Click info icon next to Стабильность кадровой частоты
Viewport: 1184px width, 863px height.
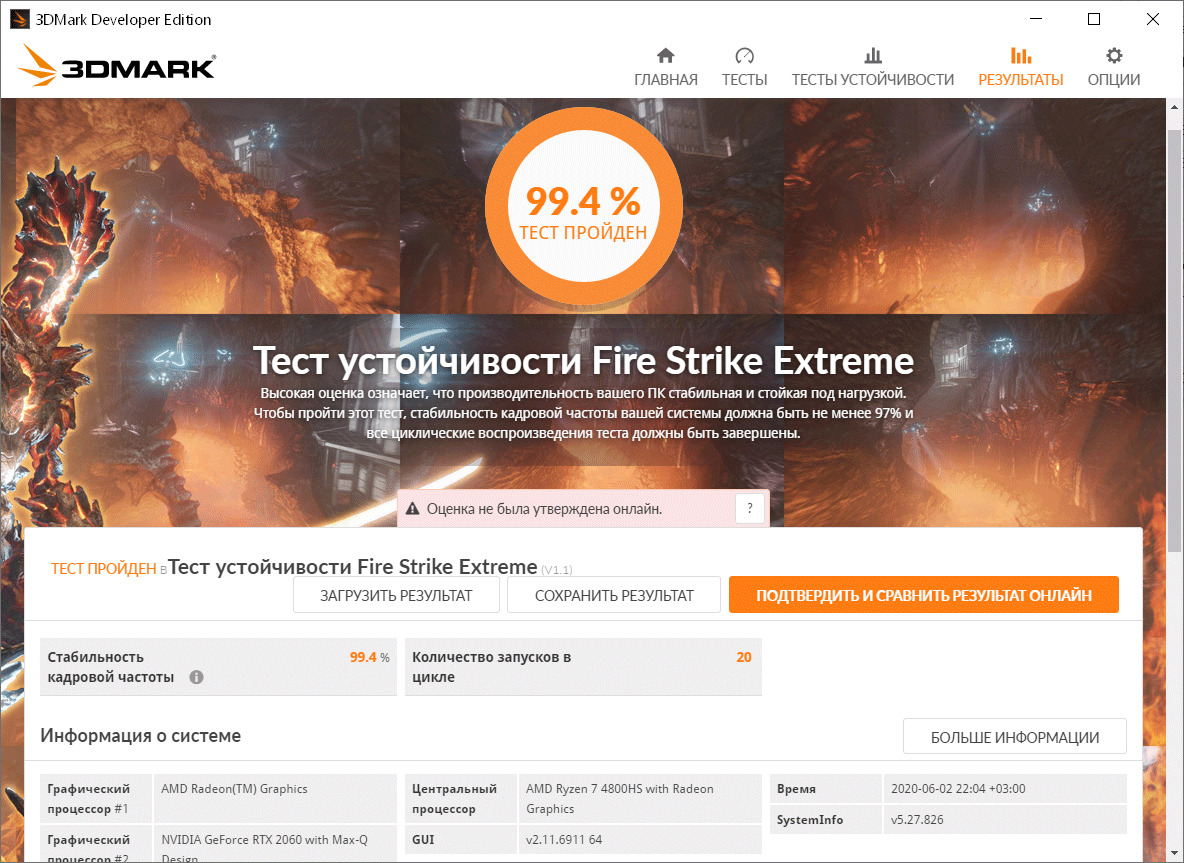196,677
